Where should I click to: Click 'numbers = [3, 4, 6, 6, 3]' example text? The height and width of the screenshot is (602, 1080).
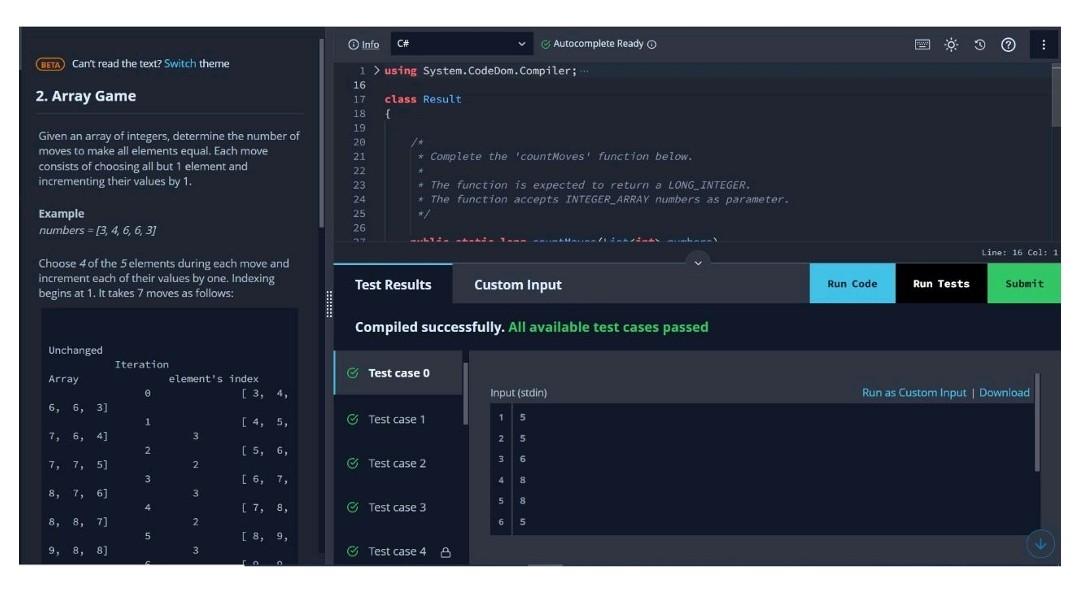[x=97, y=230]
